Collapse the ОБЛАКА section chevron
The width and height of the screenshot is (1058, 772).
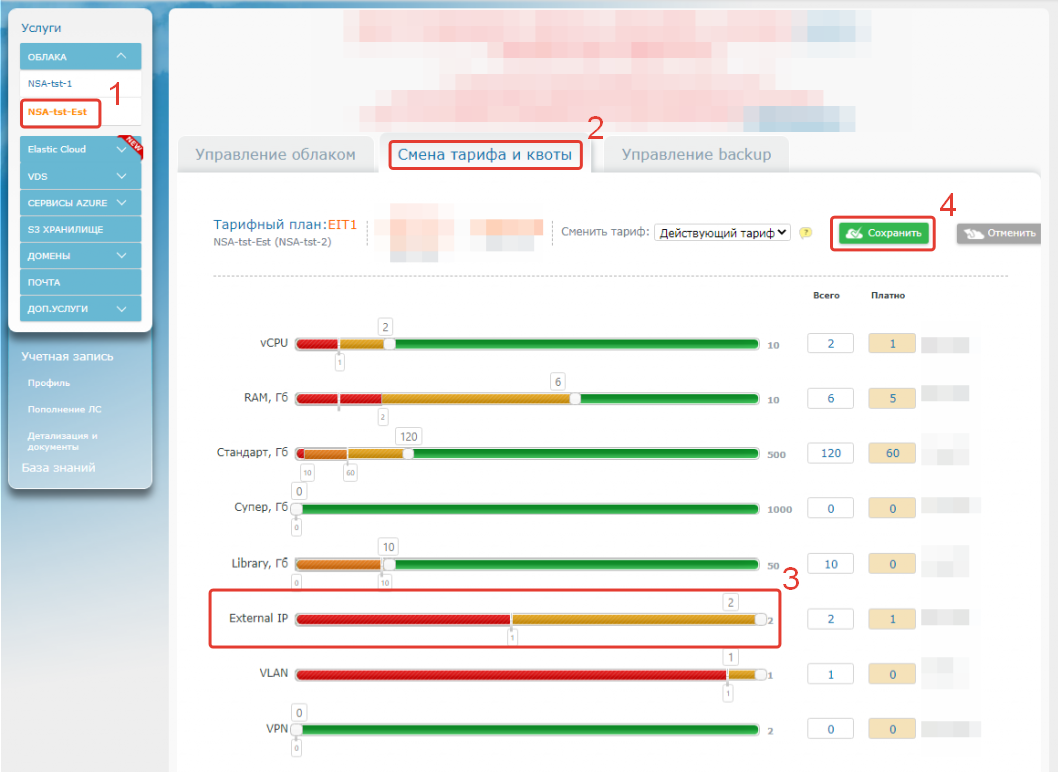[x=121, y=57]
